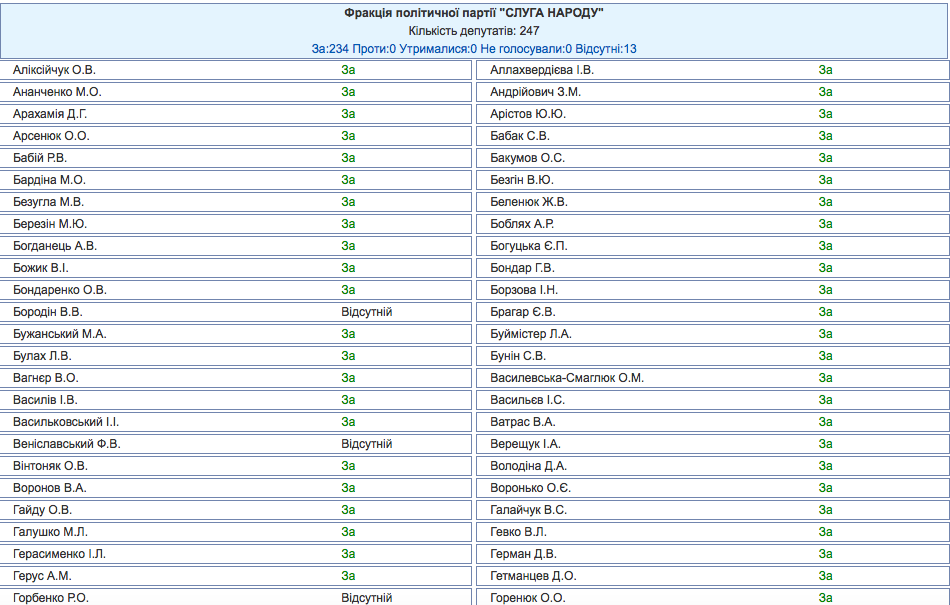This screenshot has height=605, width=950.
Task: Click the 'Відсутній' status for Горбенко Р.О.
Action: [x=366, y=598]
